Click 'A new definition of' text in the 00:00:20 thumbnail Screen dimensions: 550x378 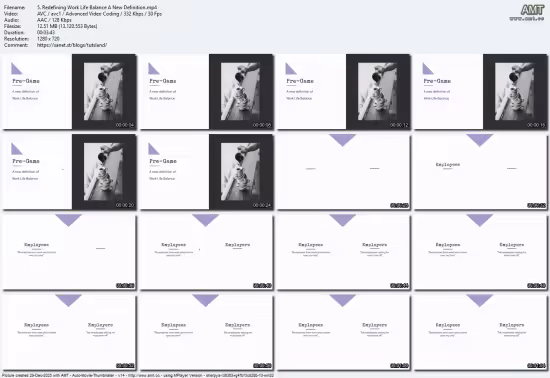(x=25, y=172)
